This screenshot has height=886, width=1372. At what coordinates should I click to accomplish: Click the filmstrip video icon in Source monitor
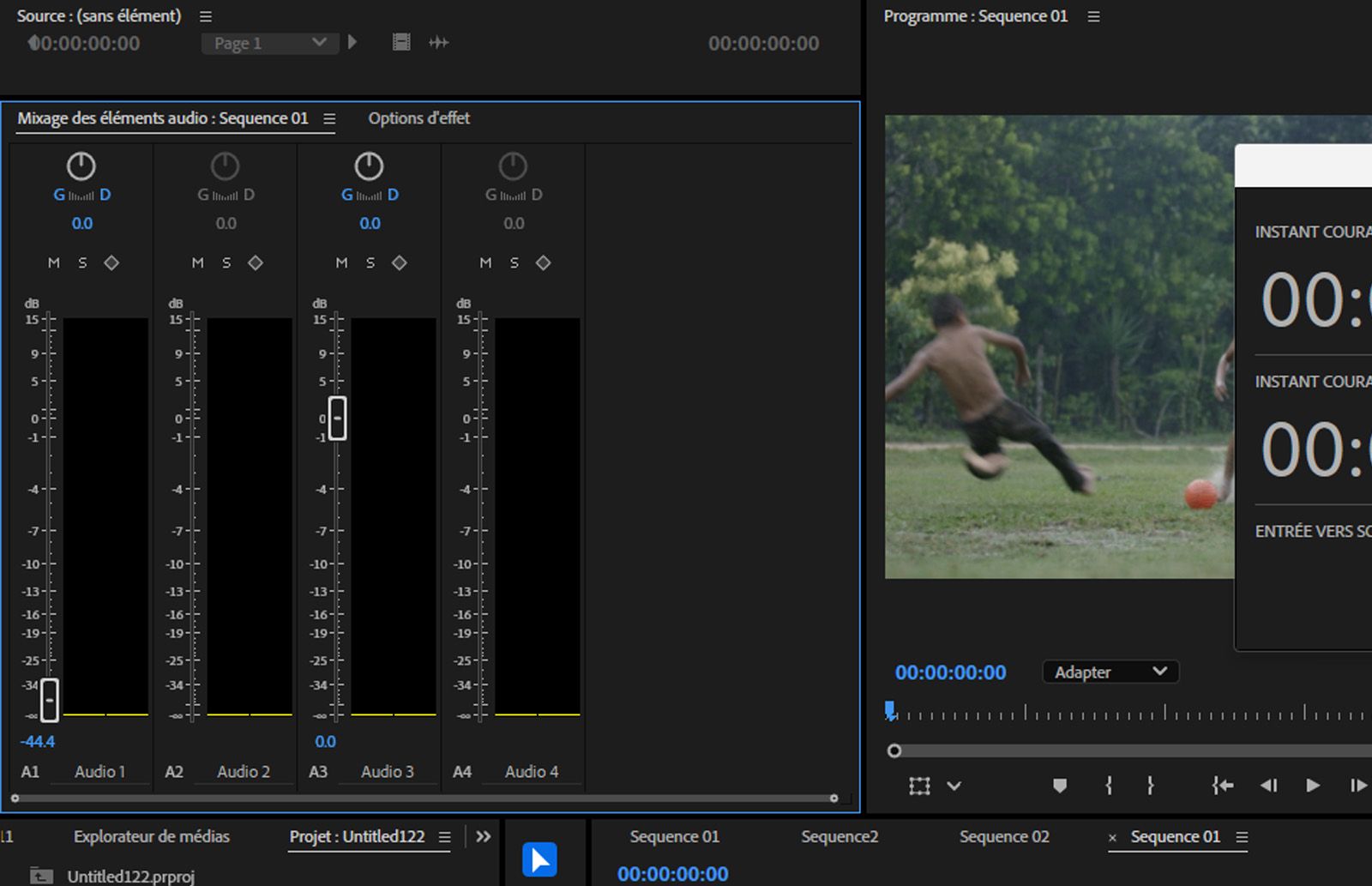click(x=401, y=43)
